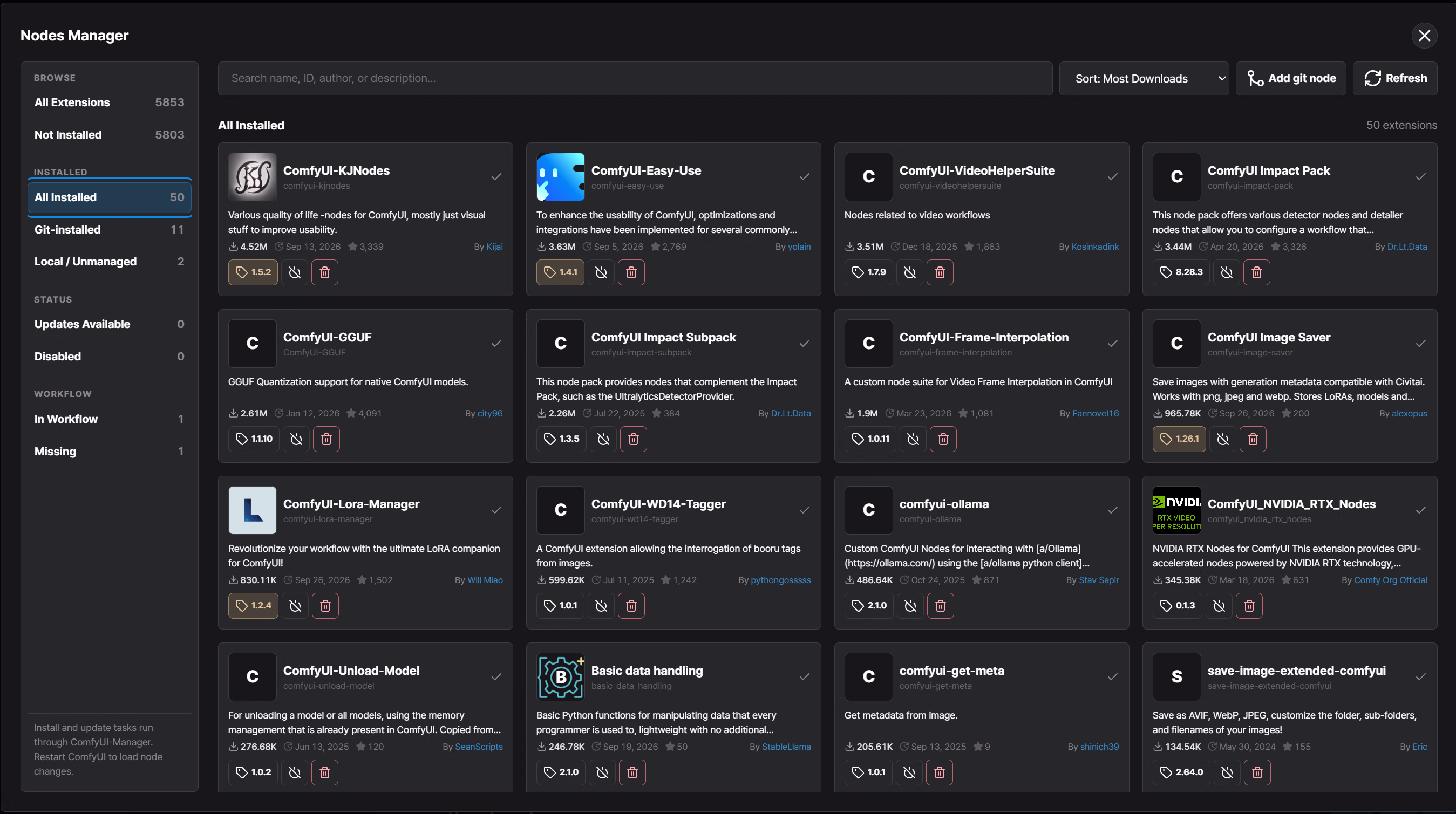This screenshot has height=814, width=1456.
Task: Uninstall save-image-extended-comfyui via trash icon
Action: coord(1257,772)
